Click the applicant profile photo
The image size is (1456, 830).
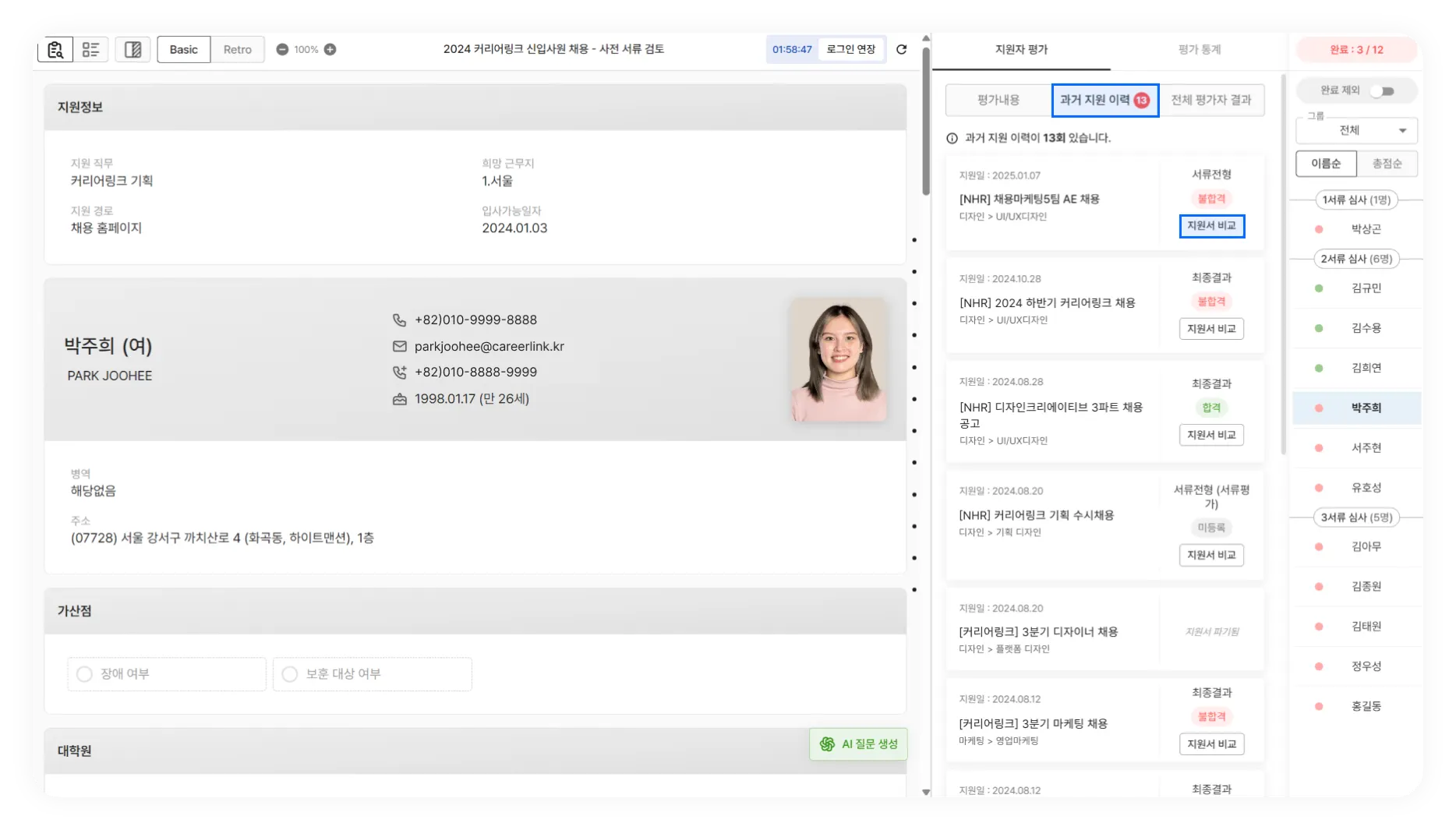tap(839, 359)
